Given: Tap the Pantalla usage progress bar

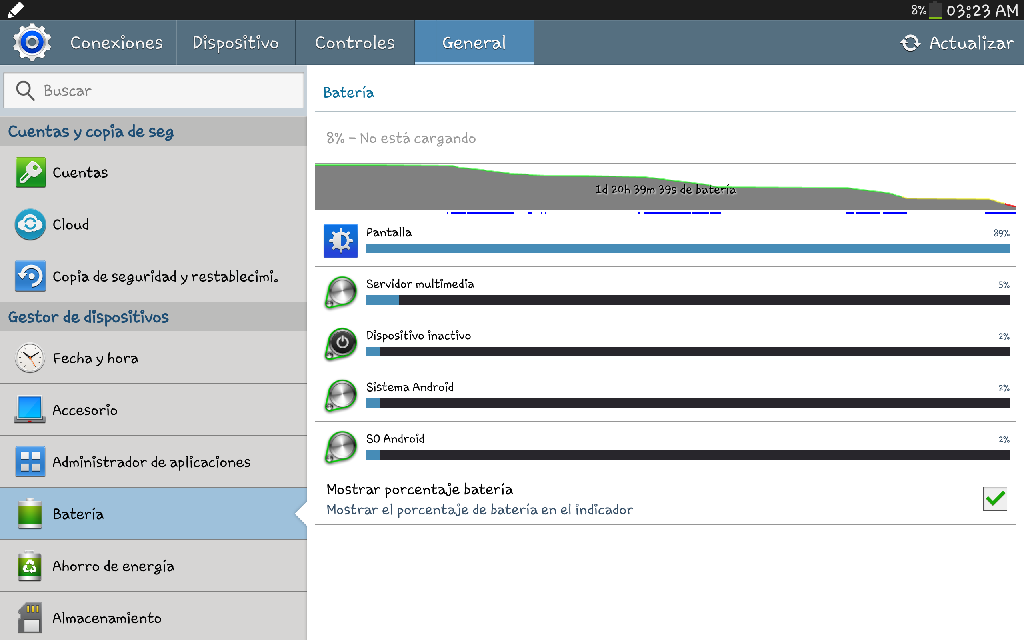Looking at the screenshot, I should [687, 249].
